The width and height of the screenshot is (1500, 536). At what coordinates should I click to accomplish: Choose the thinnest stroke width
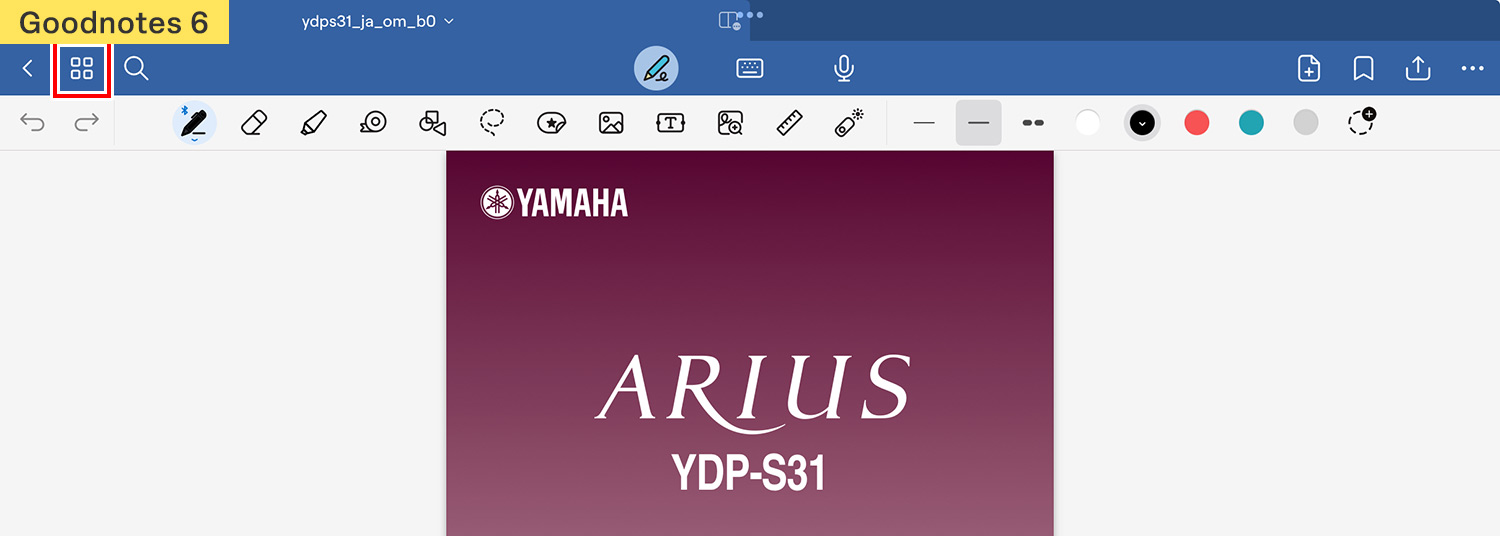coord(924,123)
